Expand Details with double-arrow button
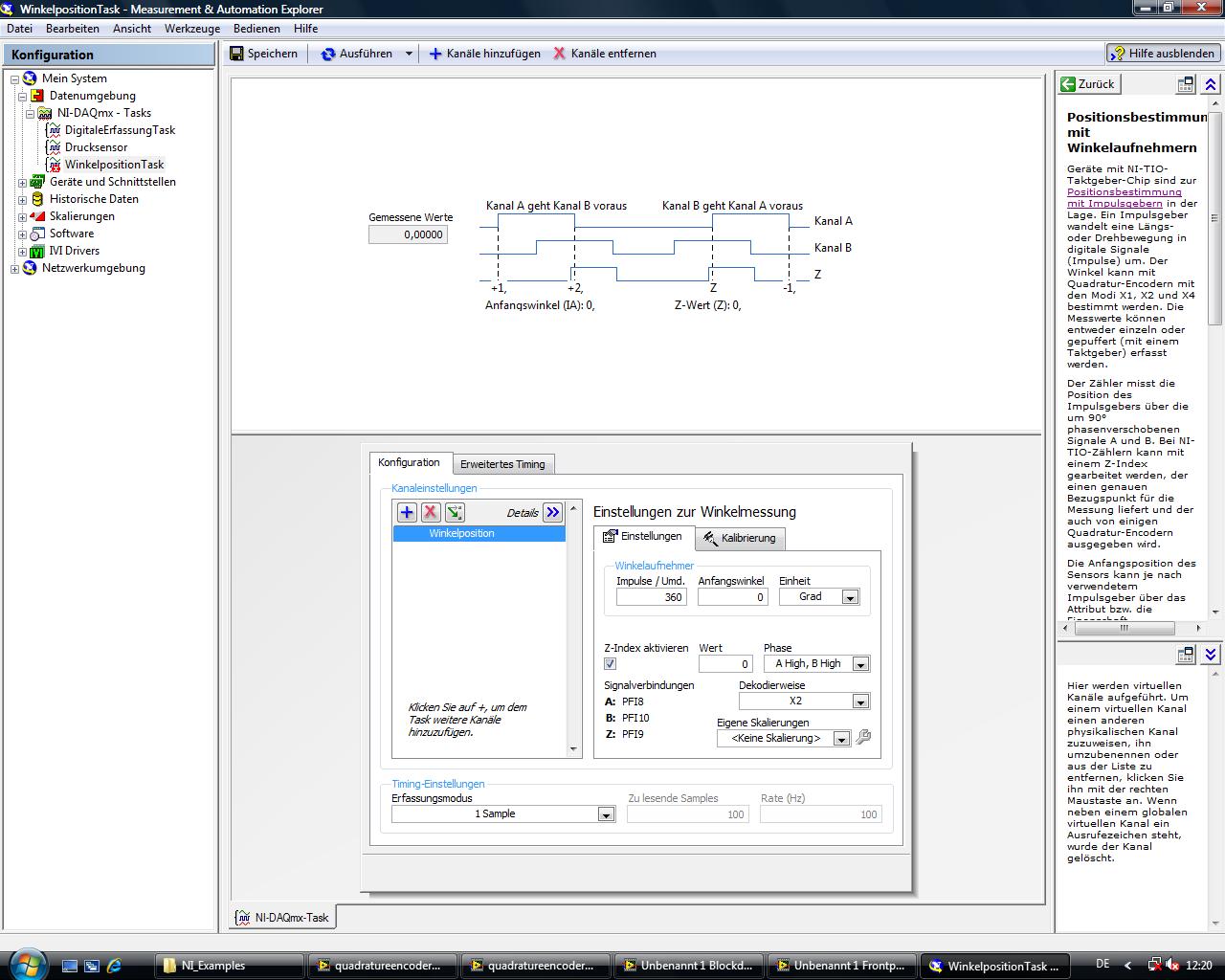Viewport: 1225px width, 980px height. pyautogui.click(x=552, y=512)
